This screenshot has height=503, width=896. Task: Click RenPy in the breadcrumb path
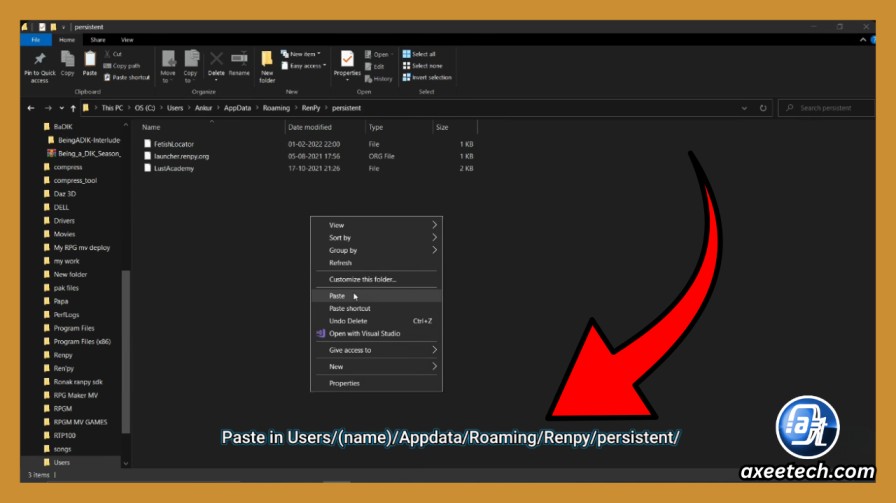click(x=311, y=108)
